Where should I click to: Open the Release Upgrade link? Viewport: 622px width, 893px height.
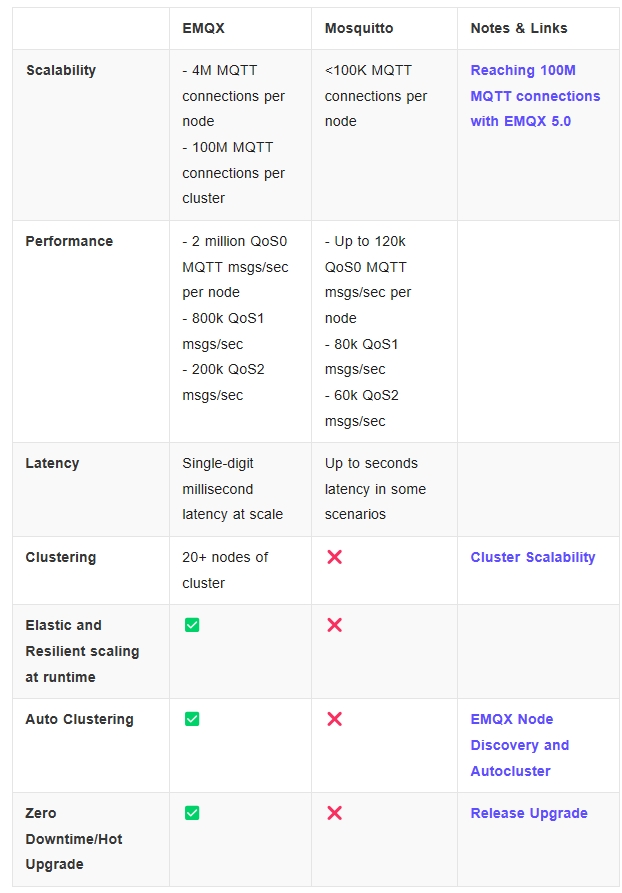point(528,813)
